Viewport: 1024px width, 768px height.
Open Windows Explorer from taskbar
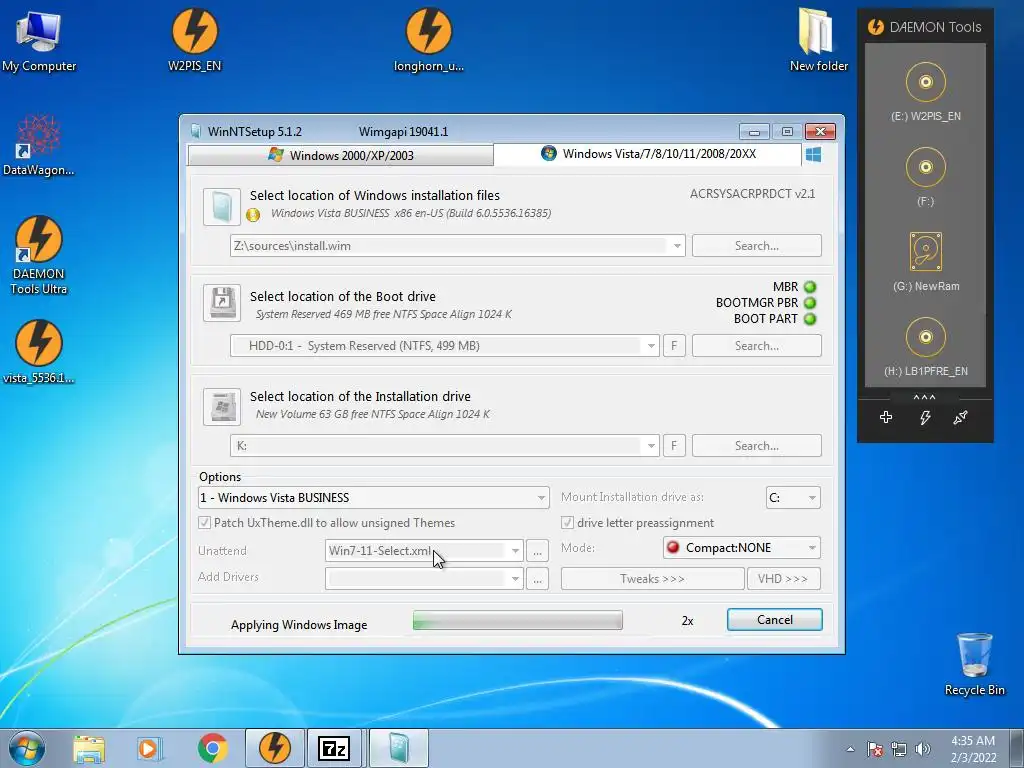click(89, 749)
